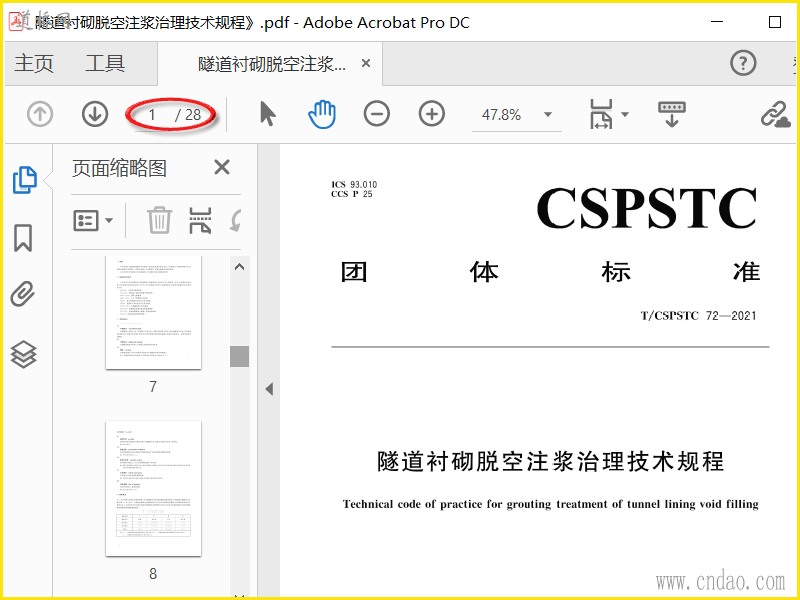
Task: Click the fit-width page view icon
Action: 601,114
